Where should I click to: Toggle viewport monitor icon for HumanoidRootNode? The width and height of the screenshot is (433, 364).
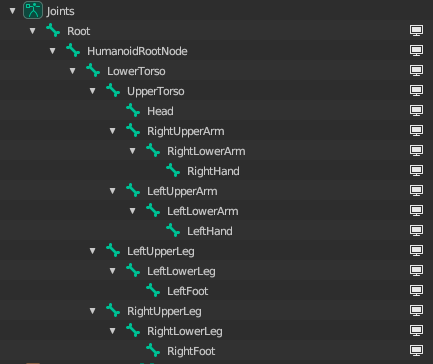tap(416, 50)
